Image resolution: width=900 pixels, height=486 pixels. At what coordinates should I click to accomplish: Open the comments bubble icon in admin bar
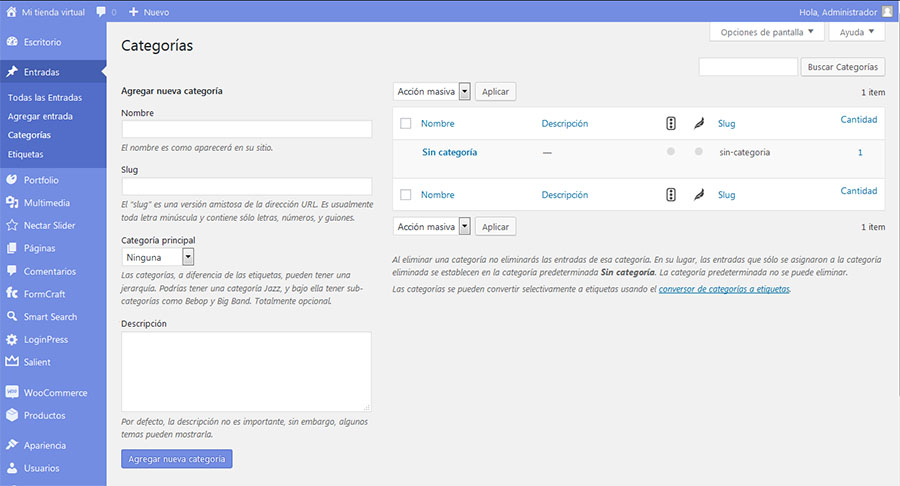coord(101,11)
